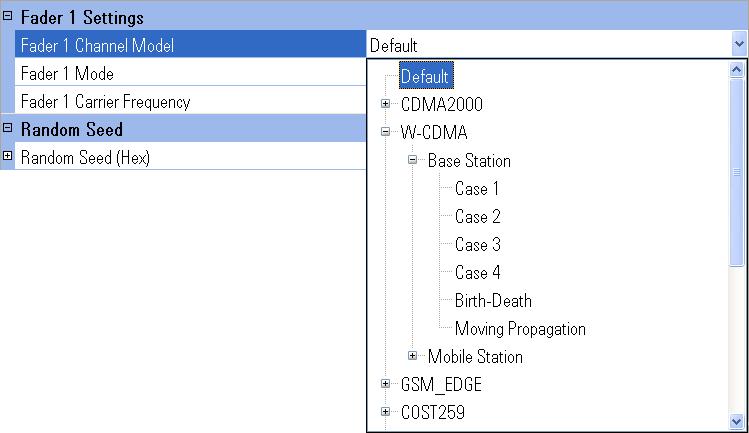This screenshot has width=749, height=433.
Task: Expand the COST259 tree node
Action: click(385, 411)
